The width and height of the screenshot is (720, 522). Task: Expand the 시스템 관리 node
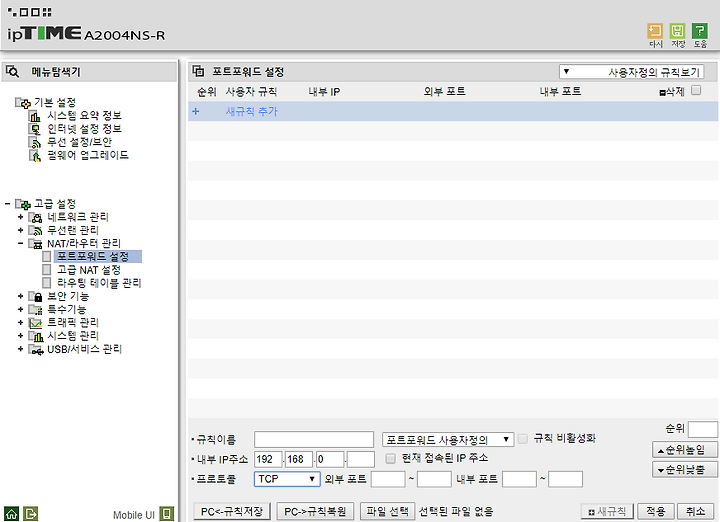20,336
